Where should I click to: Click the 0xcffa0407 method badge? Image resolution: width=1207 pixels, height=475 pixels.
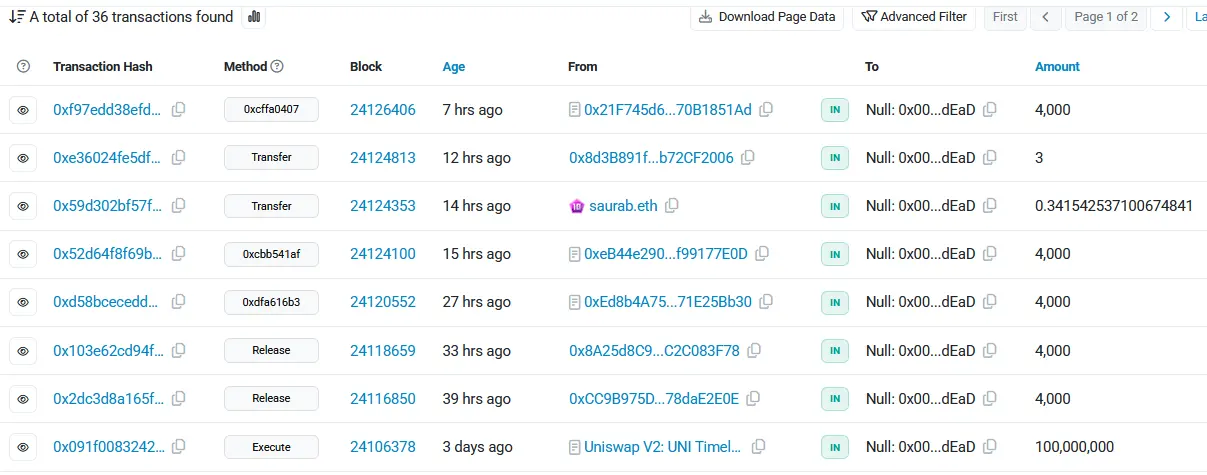click(x=271, y=110)
